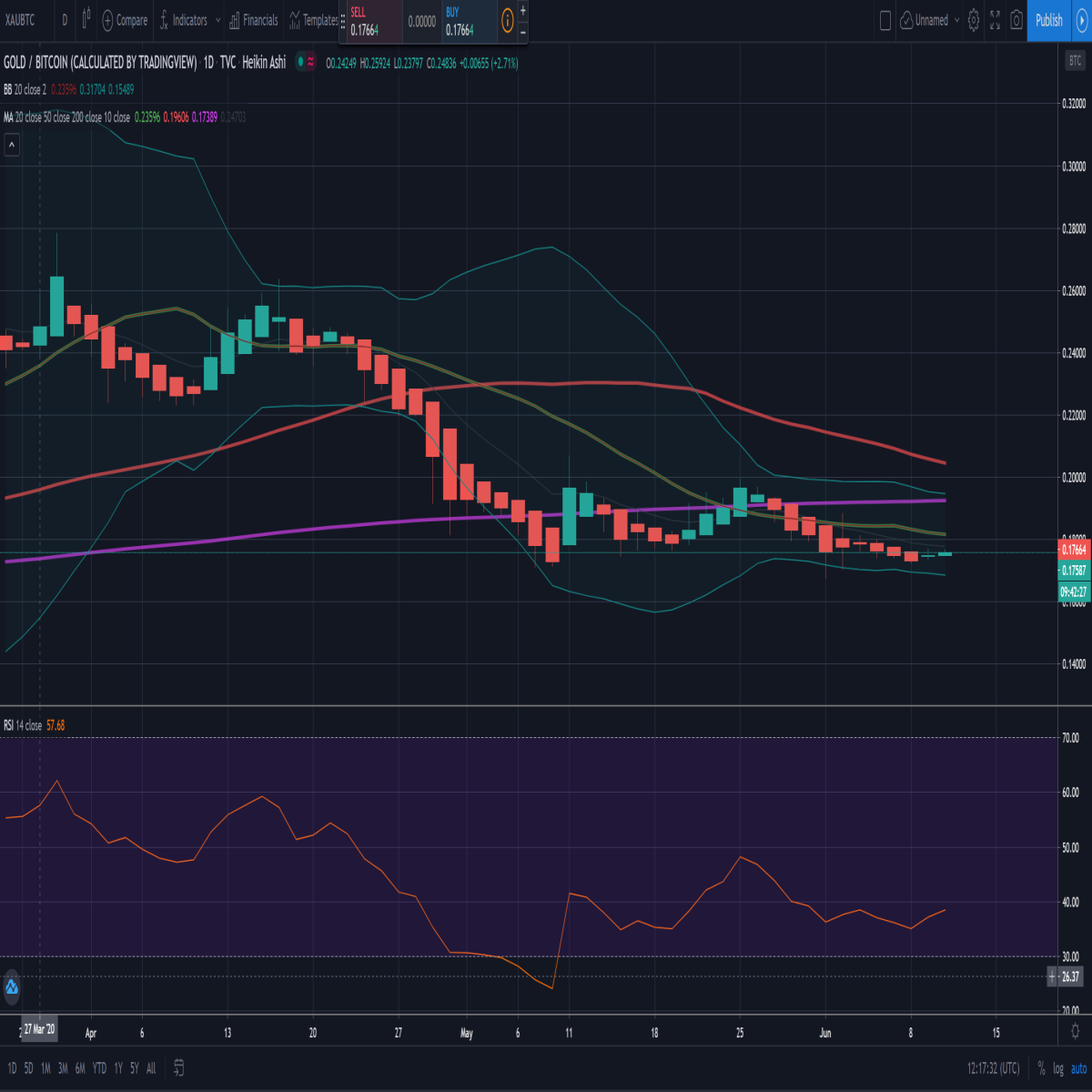Select the 1Y date range
This screenshot has height=1092, width=1092.
pyautogui.click(x=118, y=1067)
